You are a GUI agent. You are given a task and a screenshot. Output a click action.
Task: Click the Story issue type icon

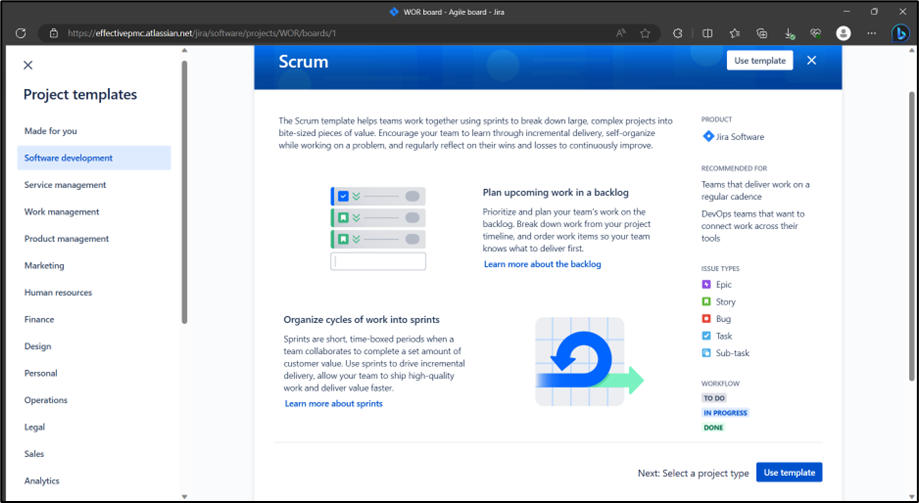pyautogui.click(x=706, y=301)
